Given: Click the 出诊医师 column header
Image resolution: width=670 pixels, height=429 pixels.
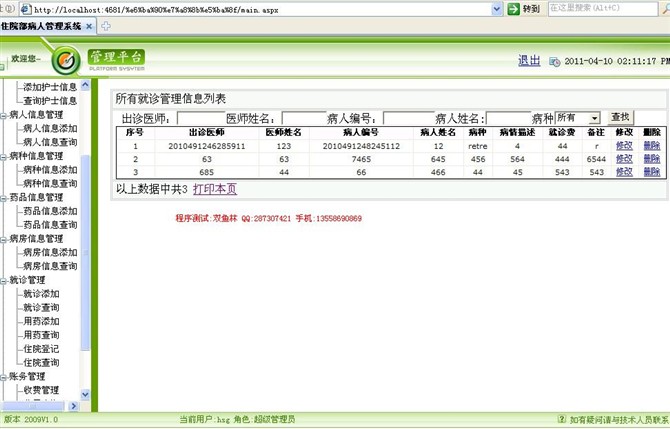Looking at the screenshot, I should (x=207, y=132).
